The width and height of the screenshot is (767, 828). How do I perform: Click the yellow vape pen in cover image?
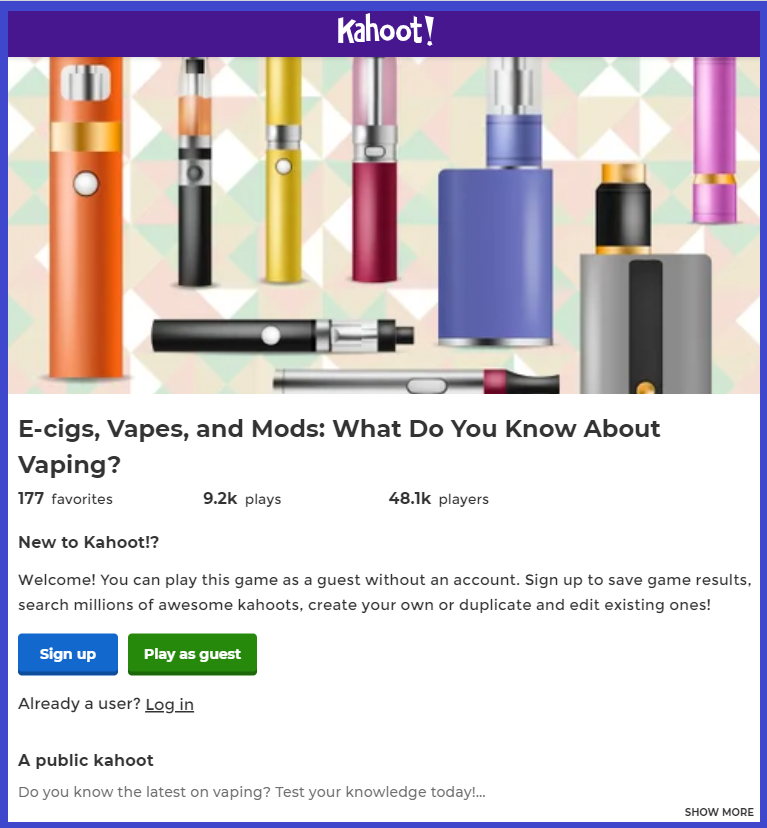pos(284,170)
